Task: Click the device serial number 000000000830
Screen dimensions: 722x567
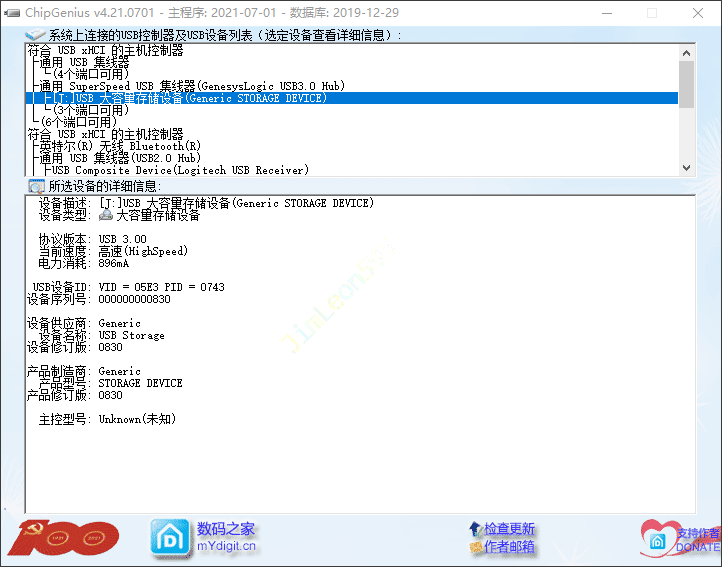Action: [134, 299]
